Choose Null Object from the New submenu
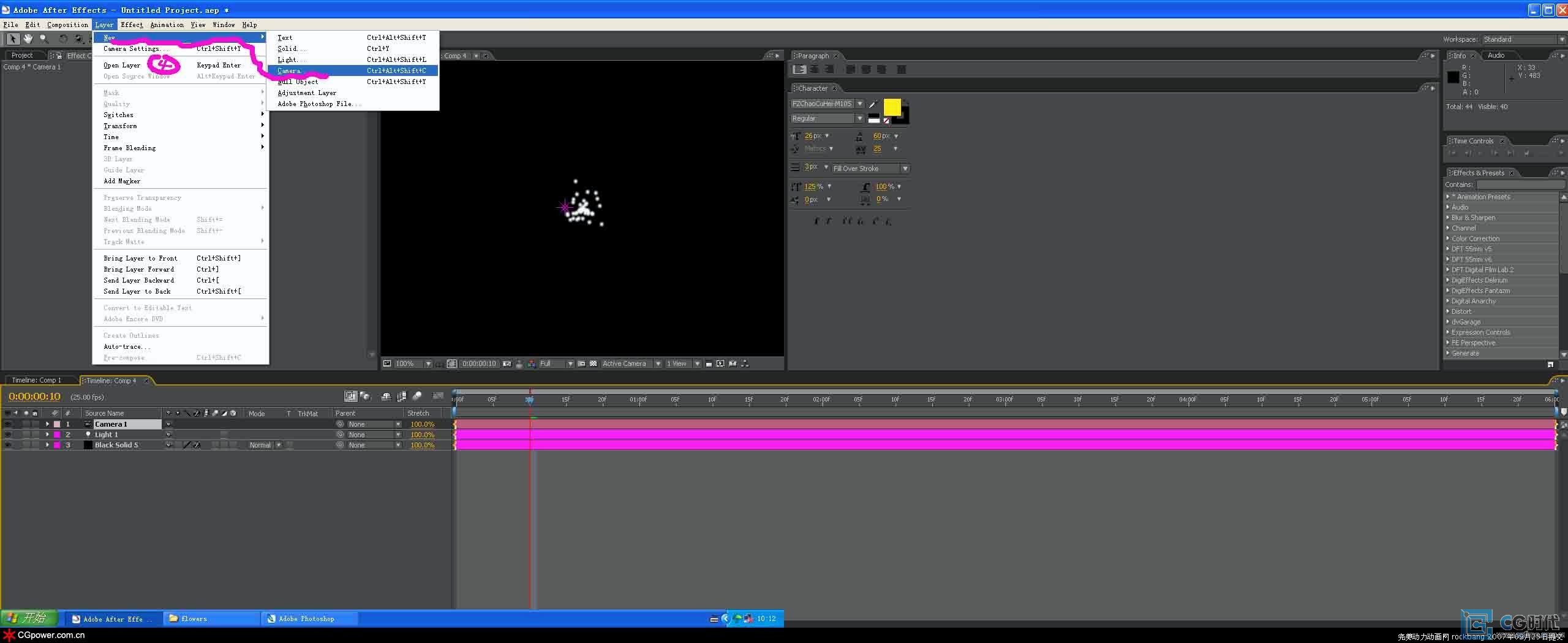Image resolution: width=1568 pixels, height=643 pixels. [353, 82]
